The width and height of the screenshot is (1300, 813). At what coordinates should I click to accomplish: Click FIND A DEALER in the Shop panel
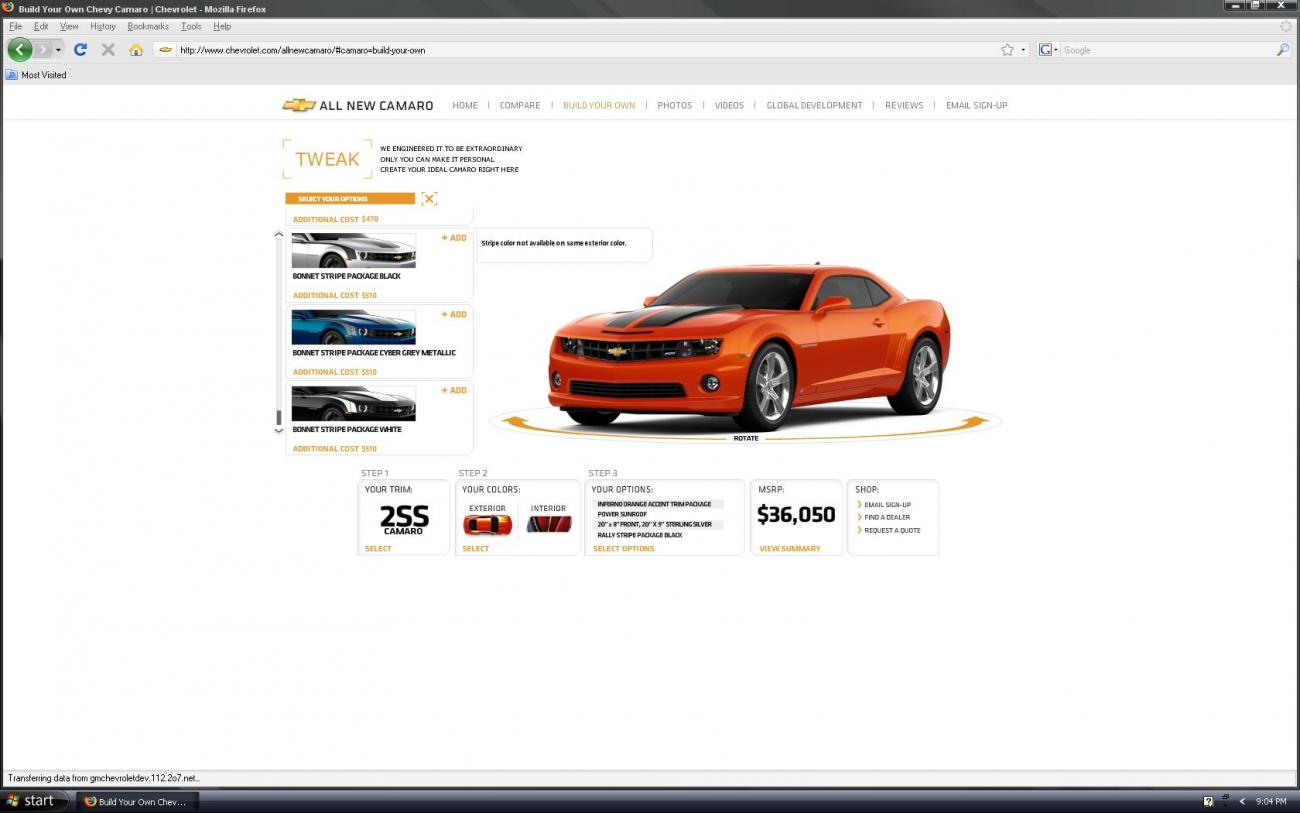[x=887, y=517]
